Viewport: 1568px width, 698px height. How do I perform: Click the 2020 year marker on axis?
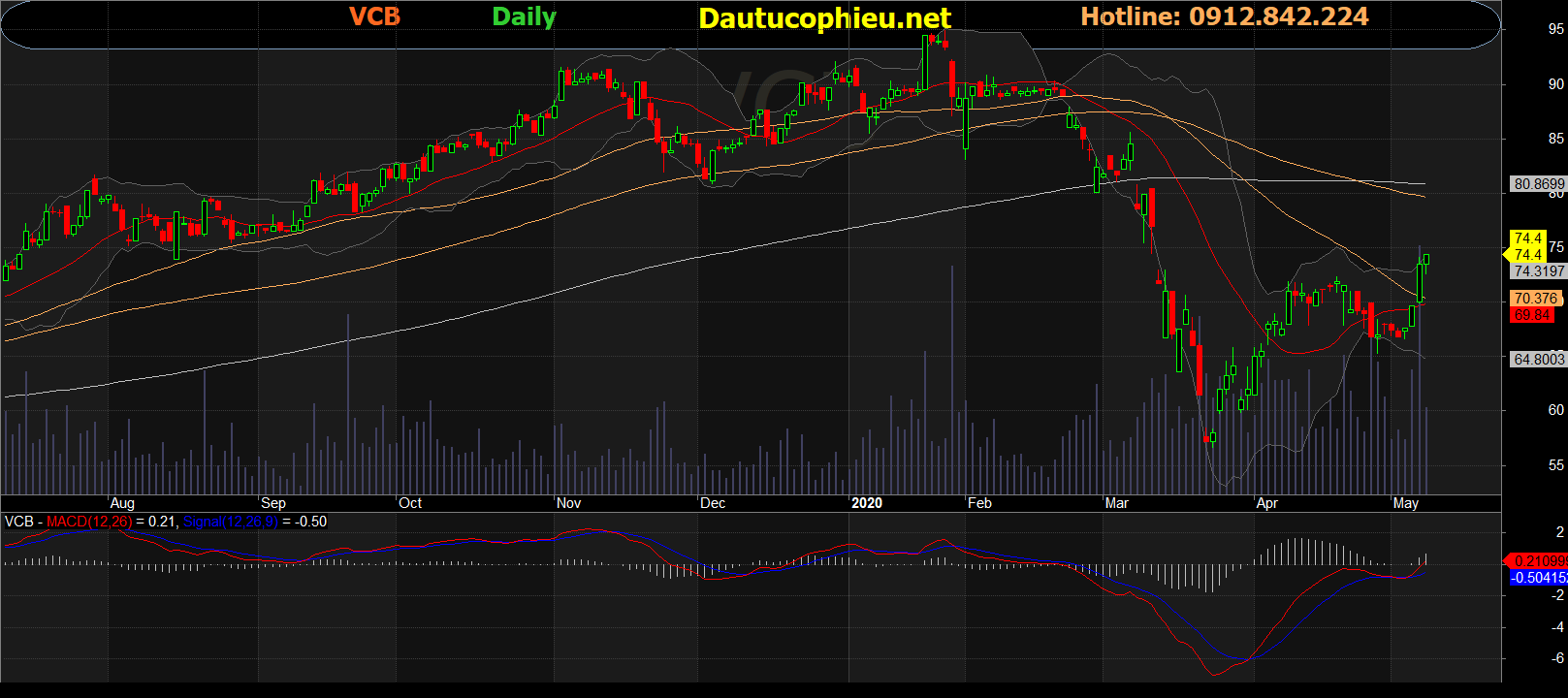tap(867, 503)
